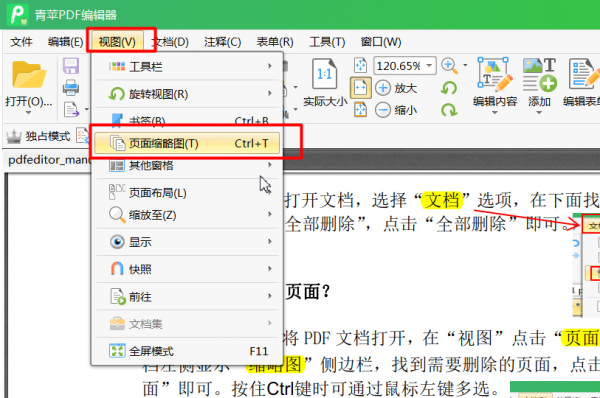Click the 工具栏 colored grid icon
600x398 pixels.
[x=117, y=67]
